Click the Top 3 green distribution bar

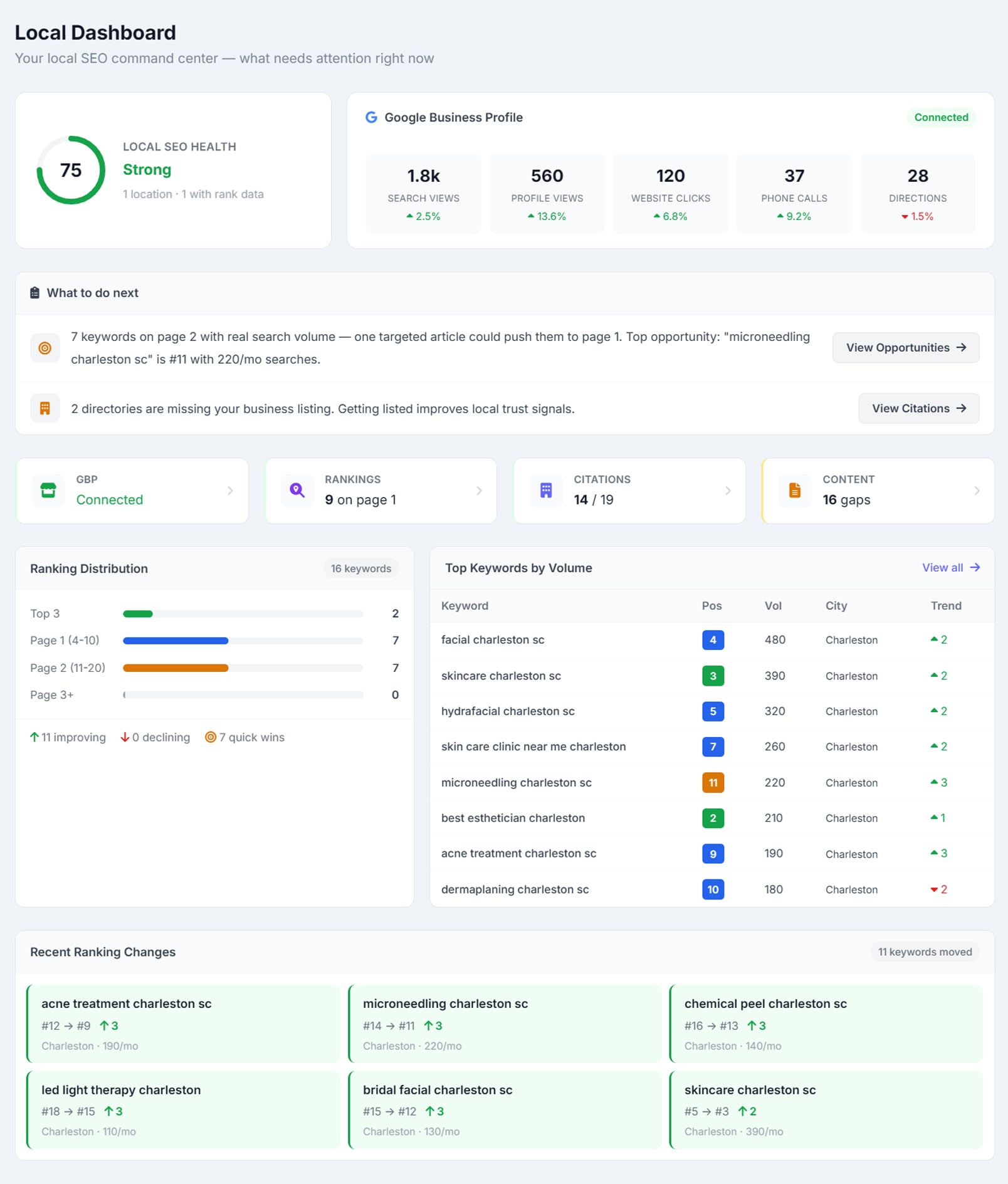(x=138, y=614)
